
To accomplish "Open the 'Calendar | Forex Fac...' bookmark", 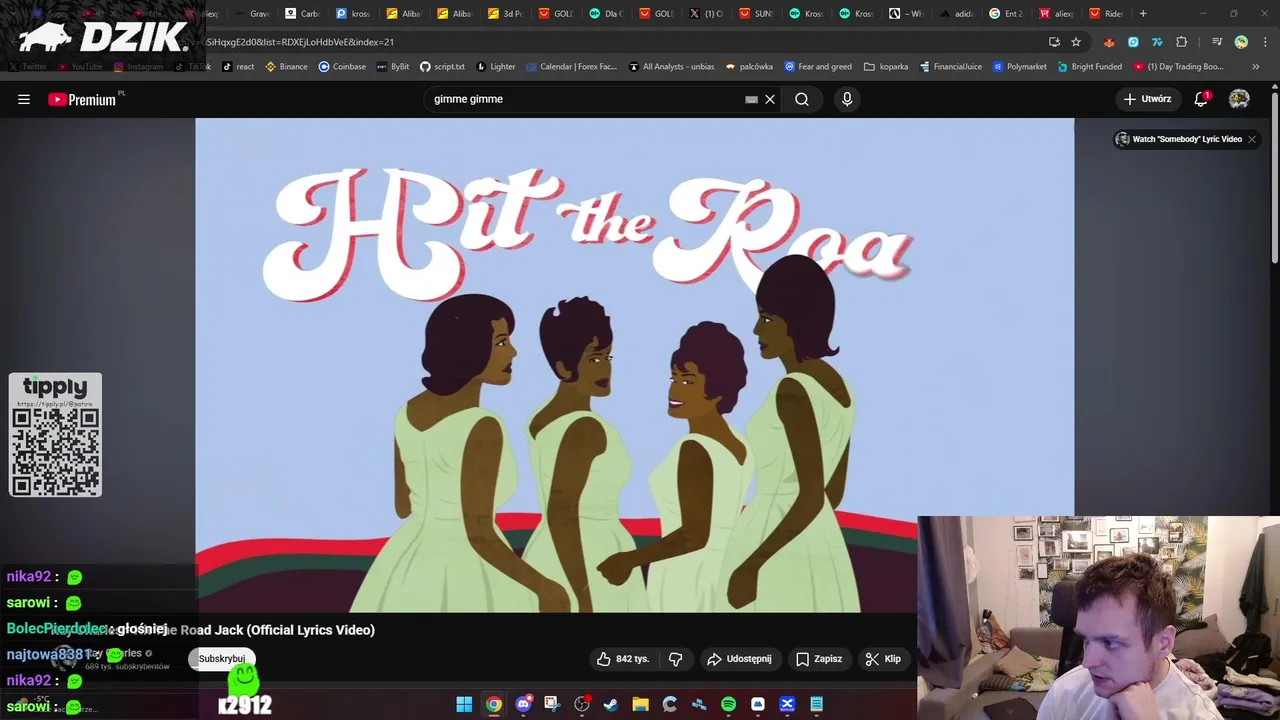I will 571,67.
